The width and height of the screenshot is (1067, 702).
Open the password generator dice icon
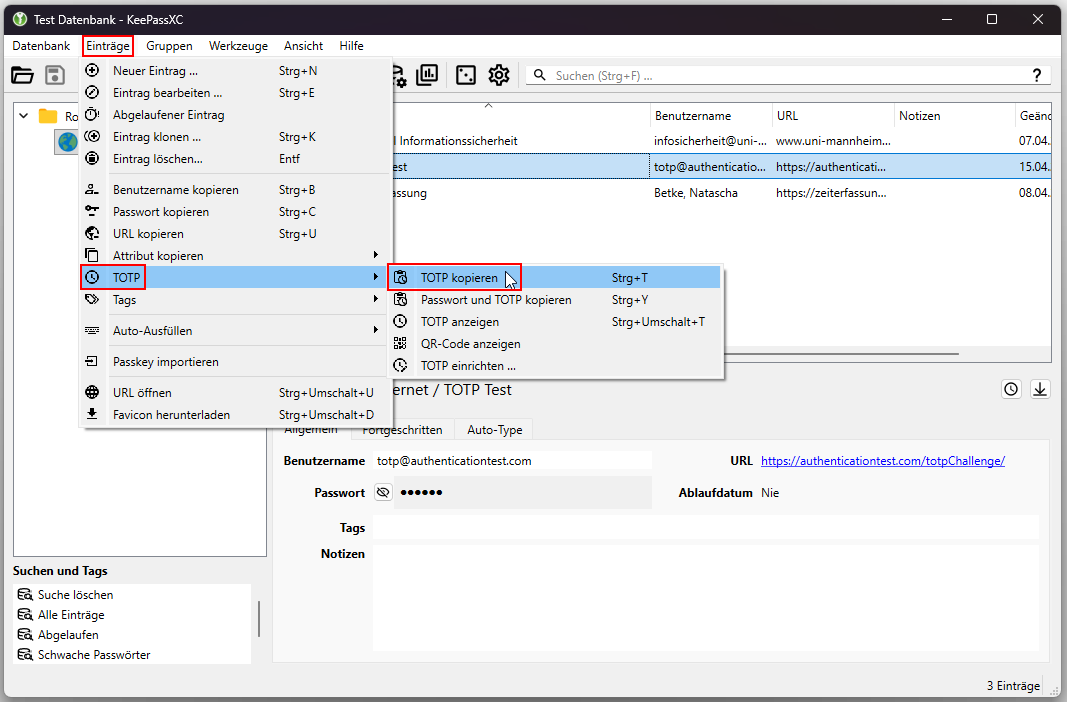coord(465,75)
